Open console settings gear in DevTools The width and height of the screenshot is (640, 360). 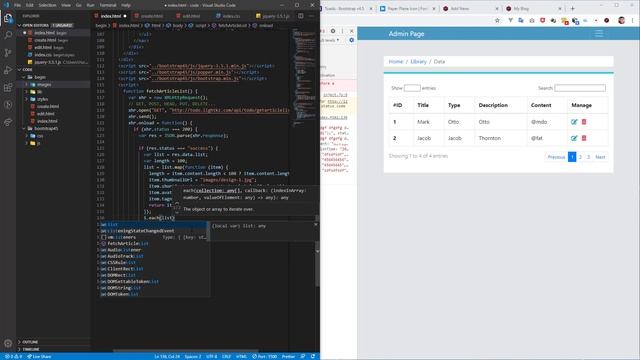click(351, 40)
